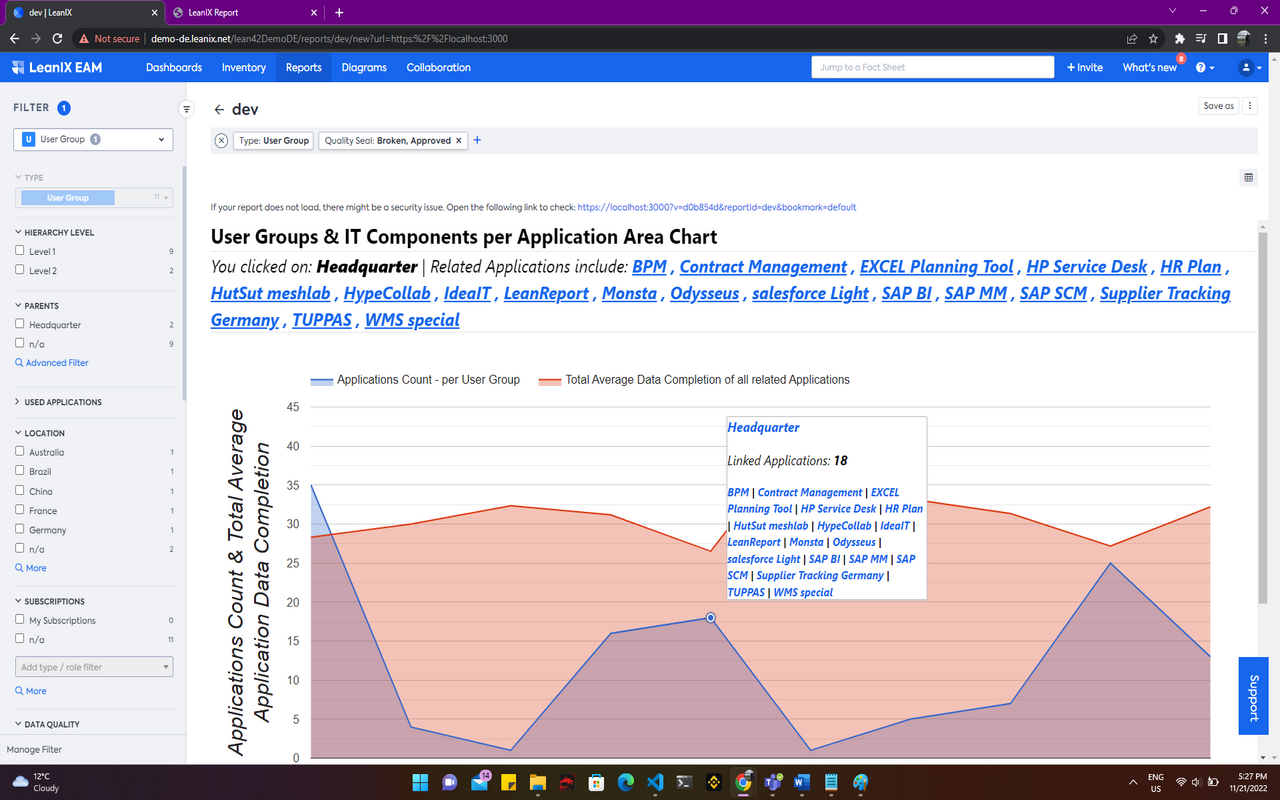Collapse the Subscriptions filter section

click(49, 601)
